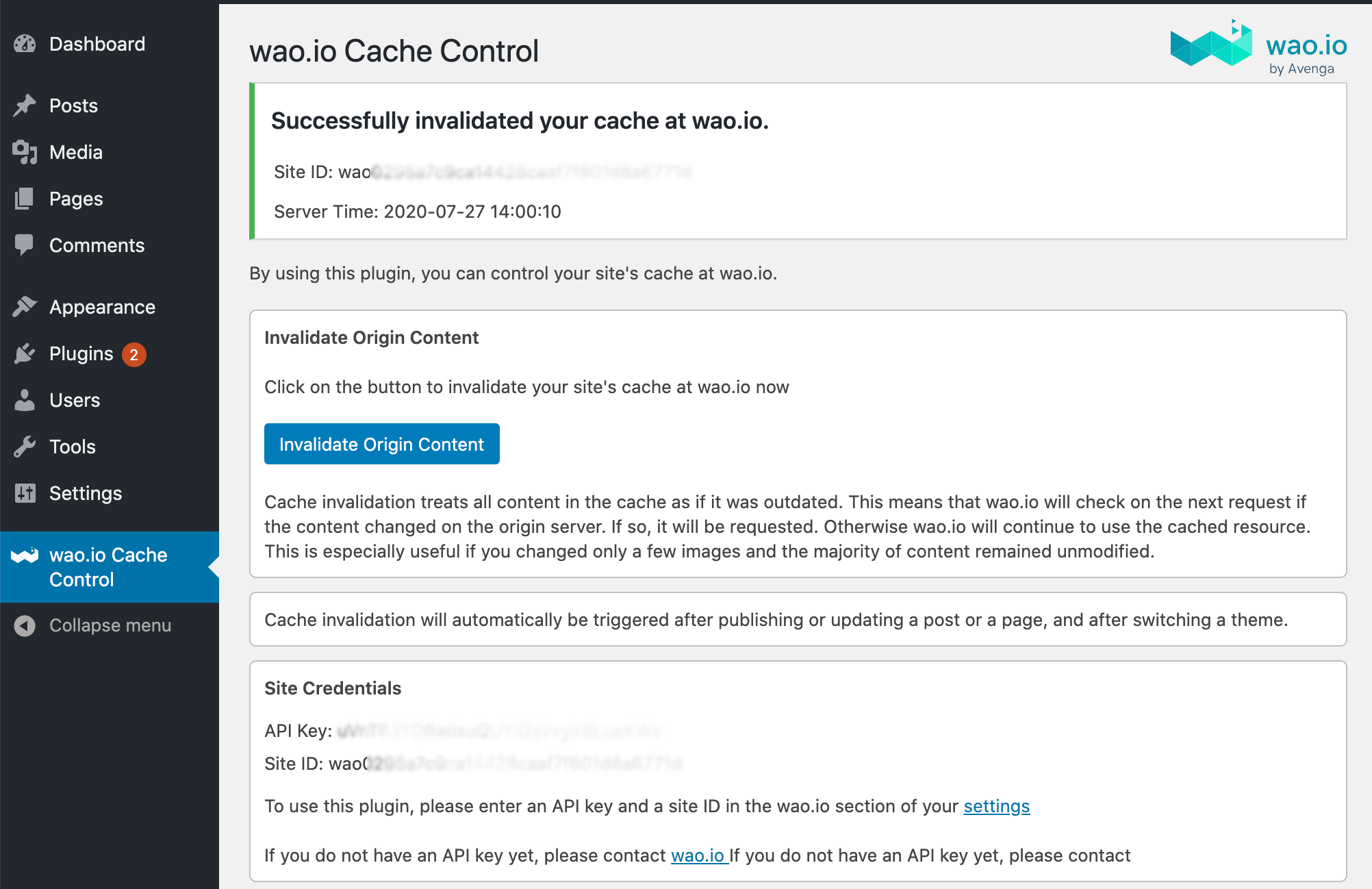Image resolution: width=1372 pixels, height=889 pixels.
Task: Open the Tools menu
Action: (x=110, y=447)
